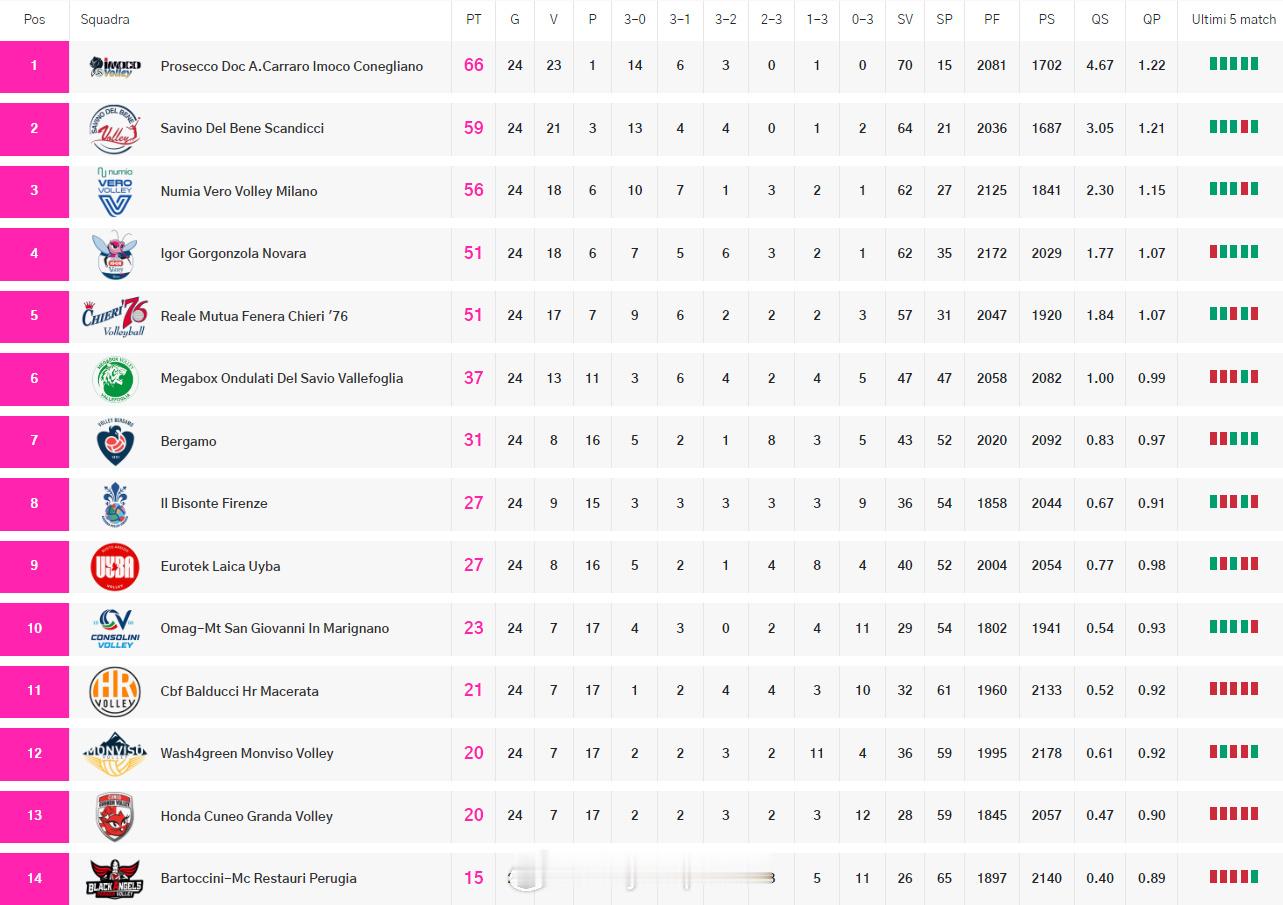1283x905 pixels.
Task: Click the SV sets-won header
Action: 905,19
